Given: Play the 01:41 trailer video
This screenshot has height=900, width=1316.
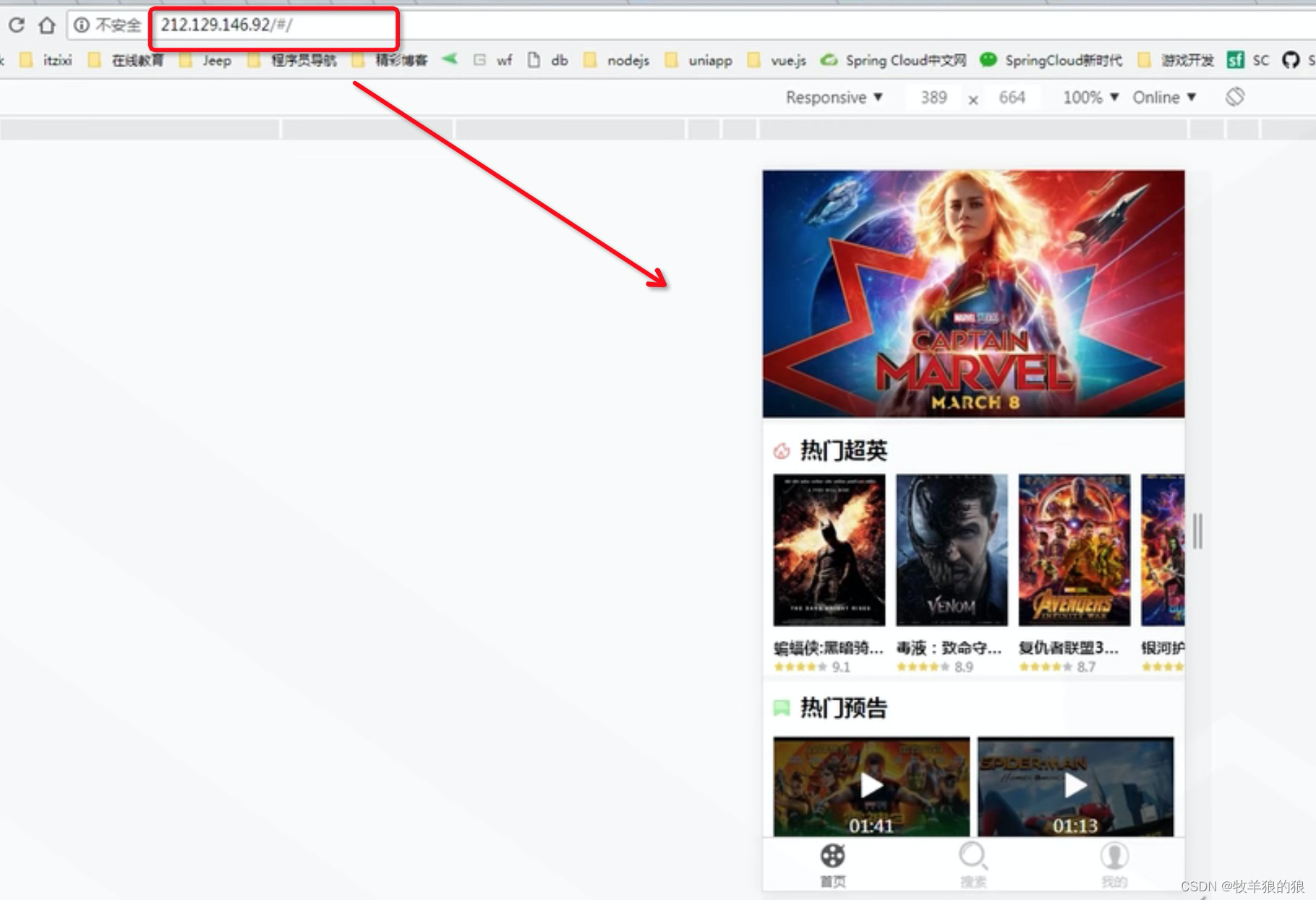Looking at the screenshot, I should [x=871, y=787].
